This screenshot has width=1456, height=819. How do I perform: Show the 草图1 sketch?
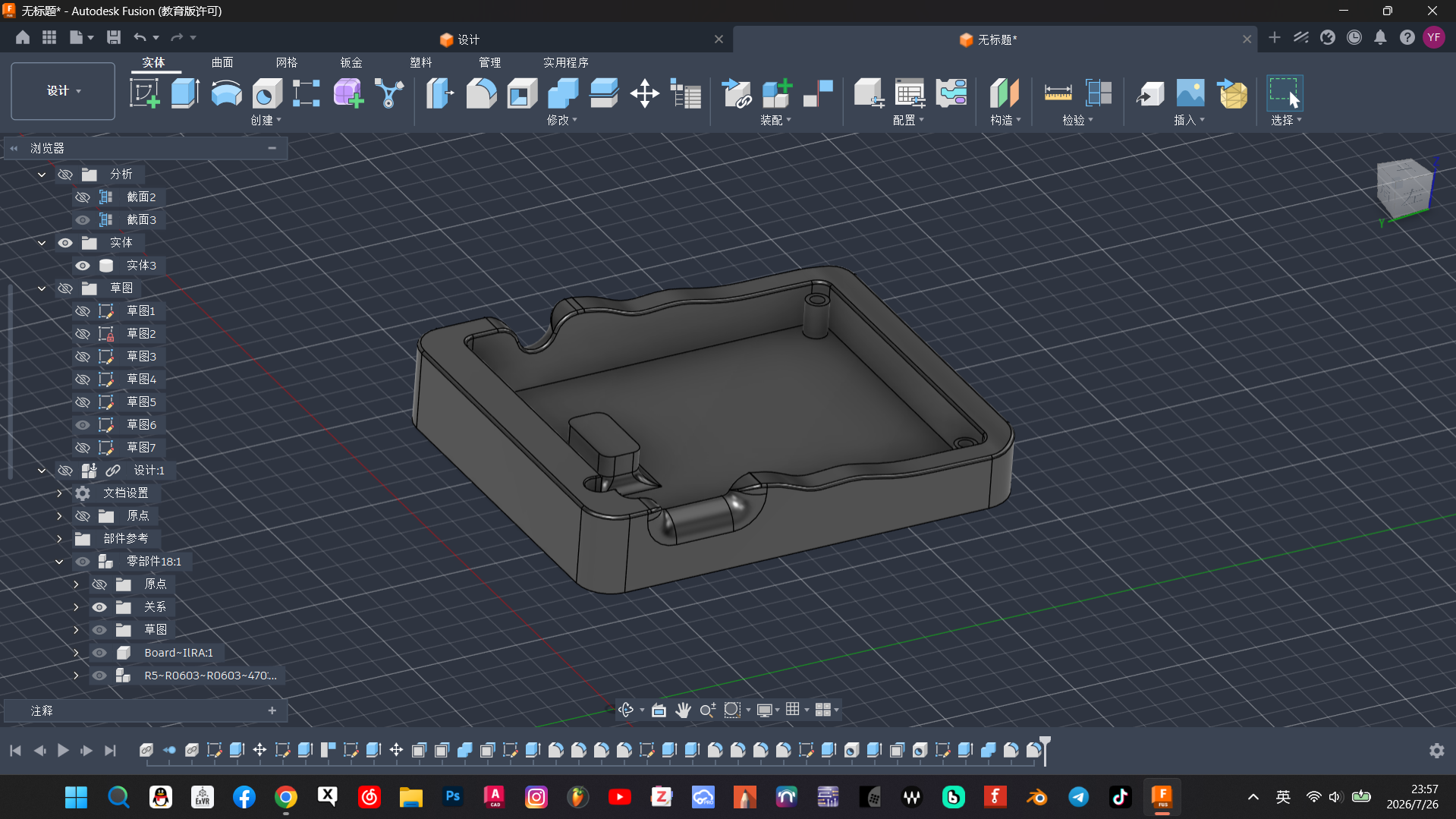(x=83, y=311)
